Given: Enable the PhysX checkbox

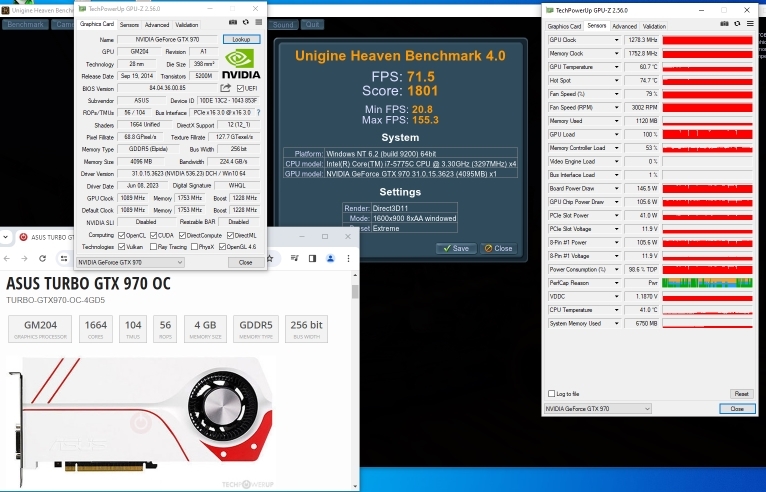Looking at the screenshot, I should [x=194, y=247].
